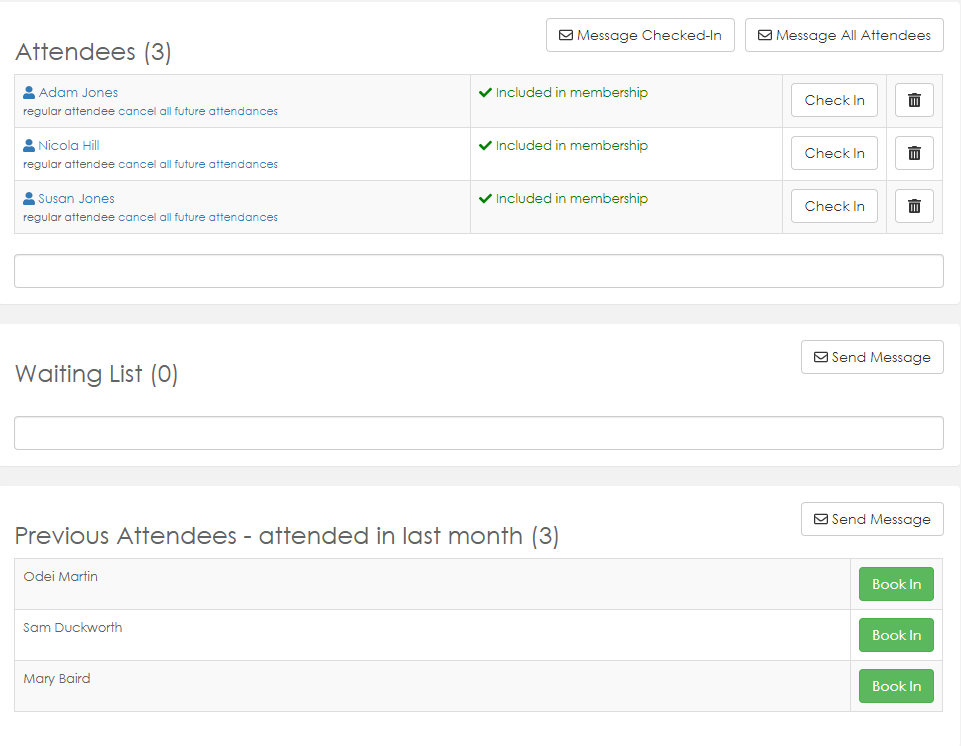Cancel all future attendances for Adam Jones
This screenshot has height=746, width=961.
(198, 111)
